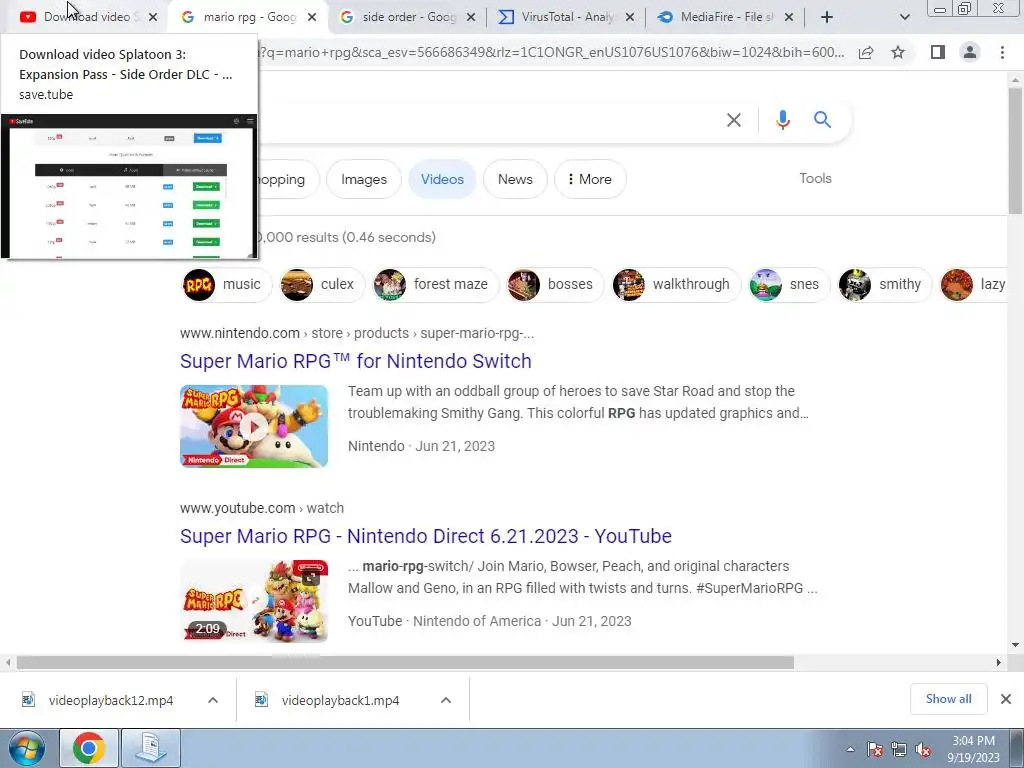Close the side order tab
The width and height of the screenshot is (1024, 768).
(471, 17)
